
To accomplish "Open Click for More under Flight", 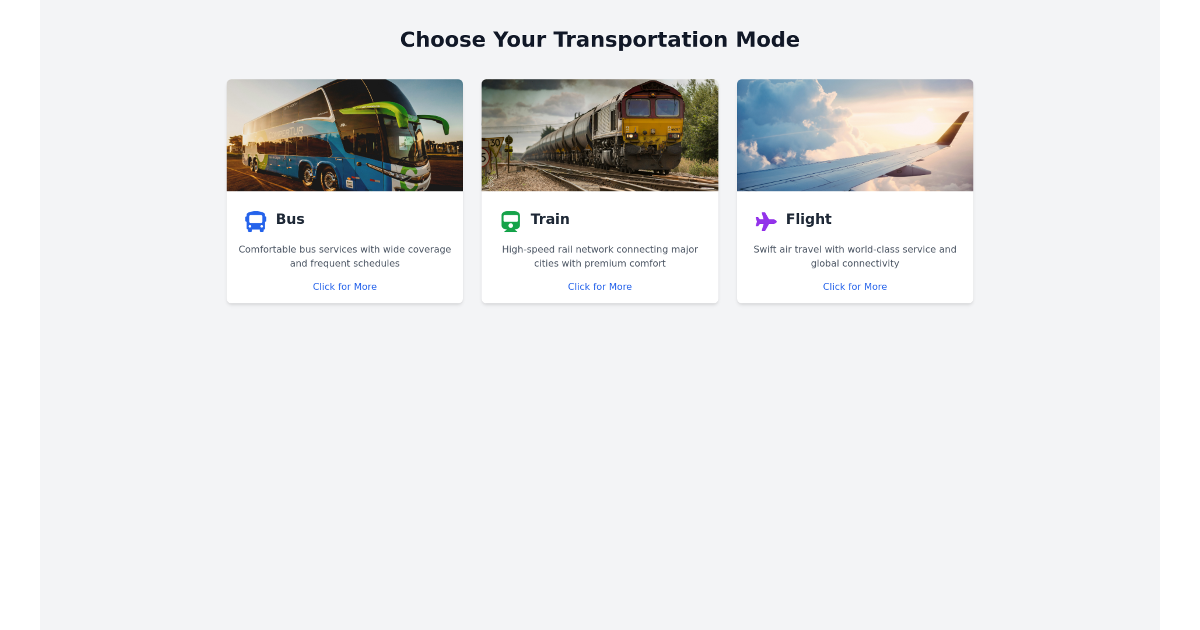I will pyautogui.click(x=855, y=286).
